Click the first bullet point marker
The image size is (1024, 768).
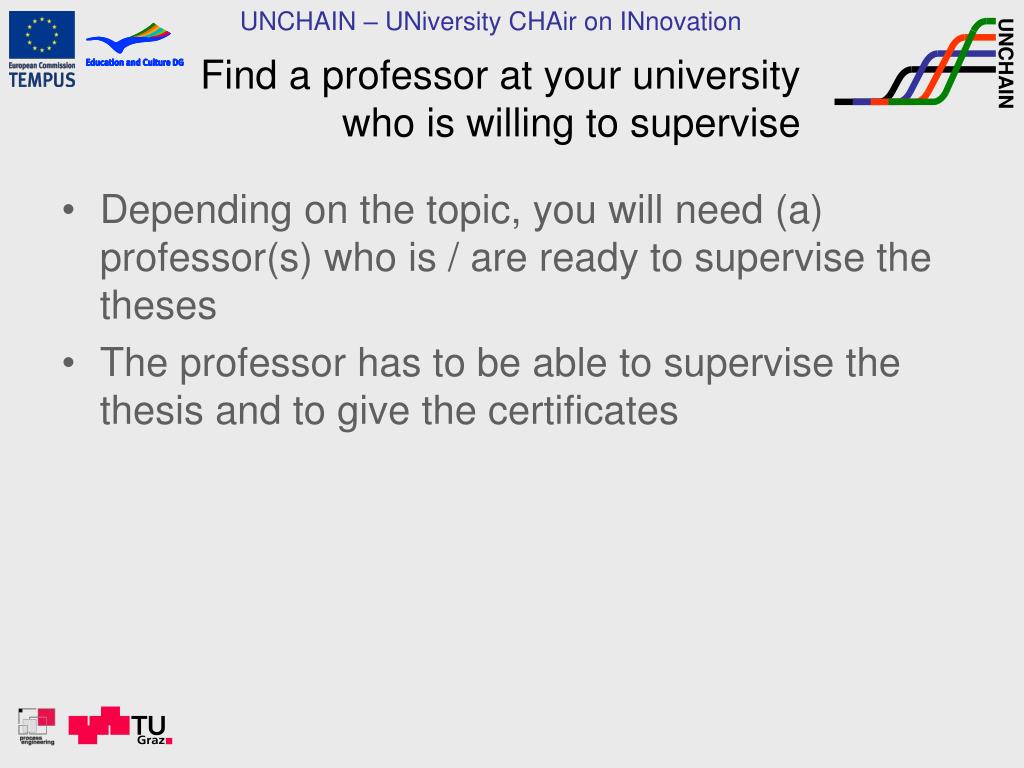[x=69, y=210]
